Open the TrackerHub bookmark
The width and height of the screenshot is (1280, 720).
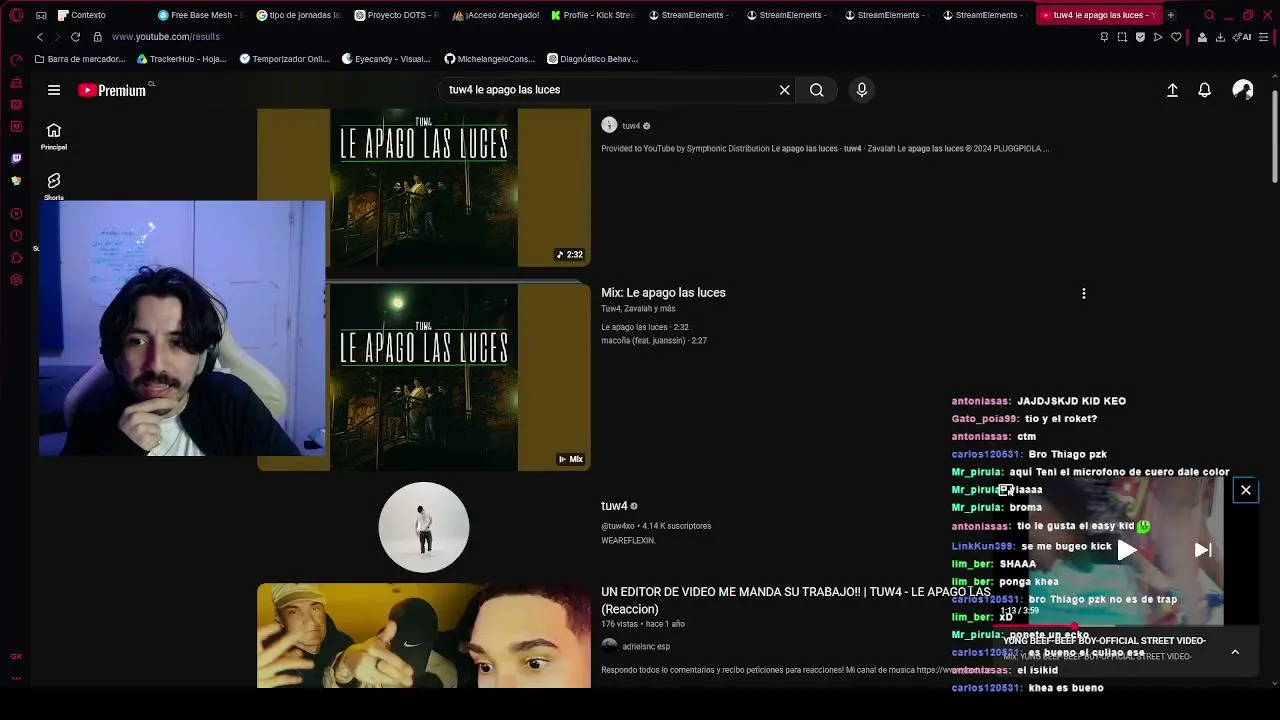coord(181,59)
